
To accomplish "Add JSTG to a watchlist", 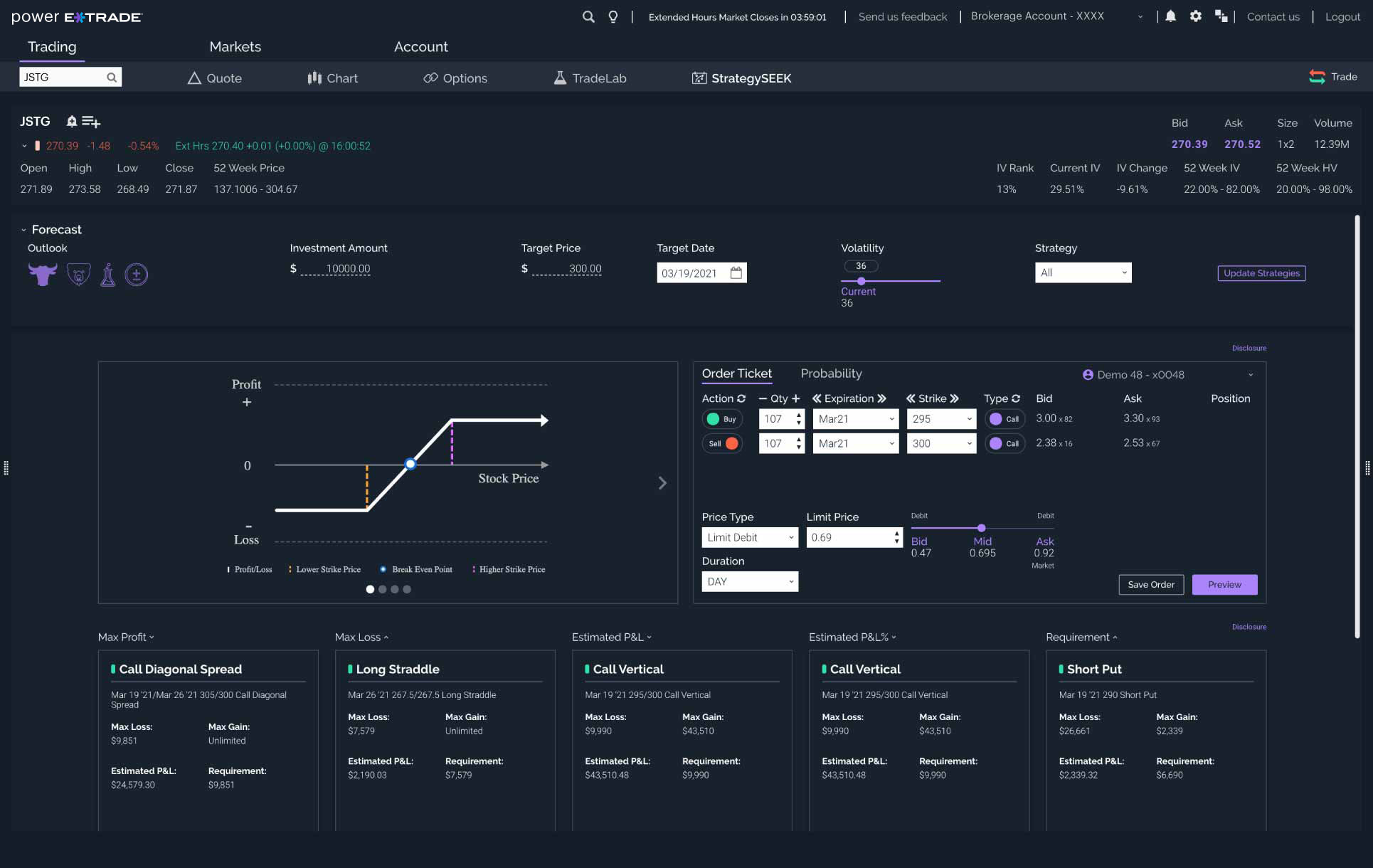I will pos(90,122).
